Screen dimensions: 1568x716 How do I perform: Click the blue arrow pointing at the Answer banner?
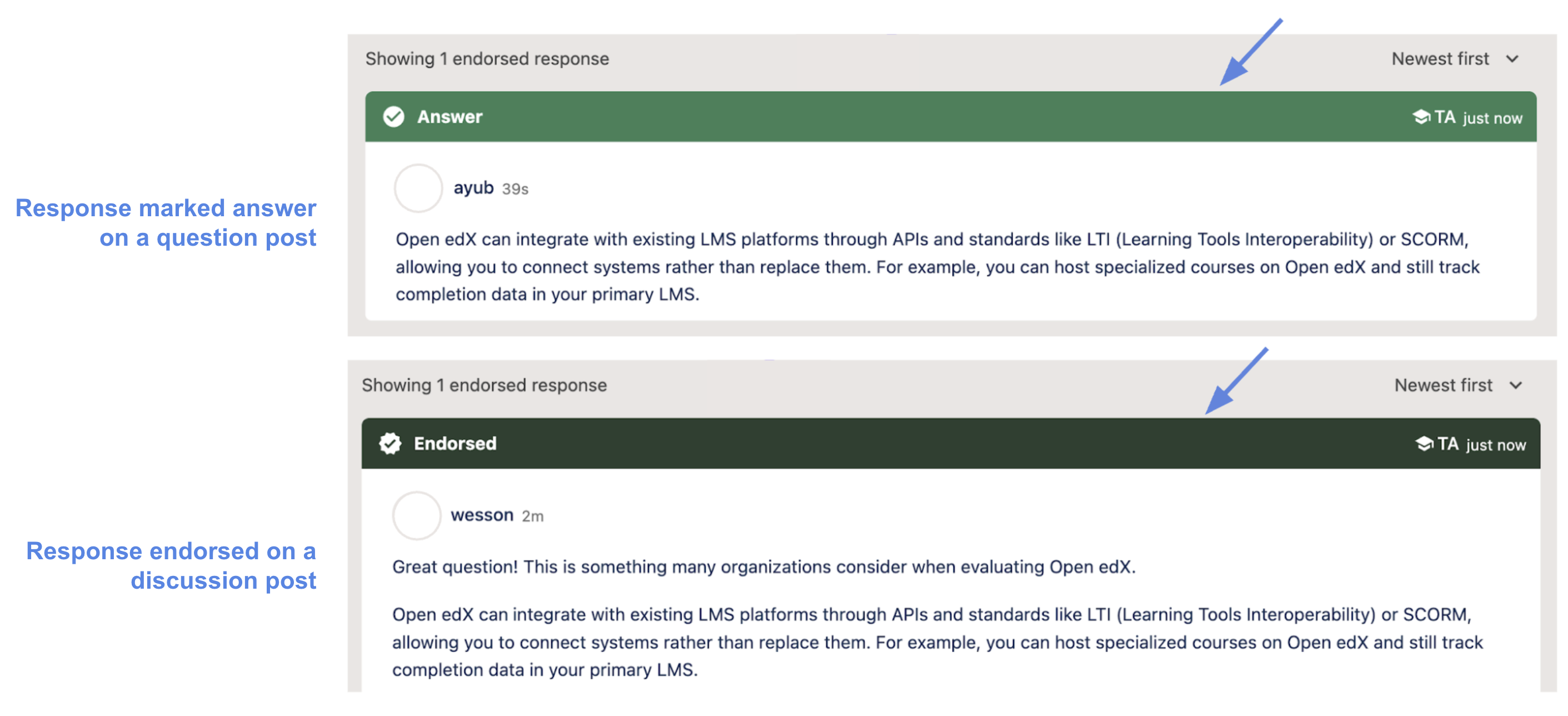(x=1250, y=53)
